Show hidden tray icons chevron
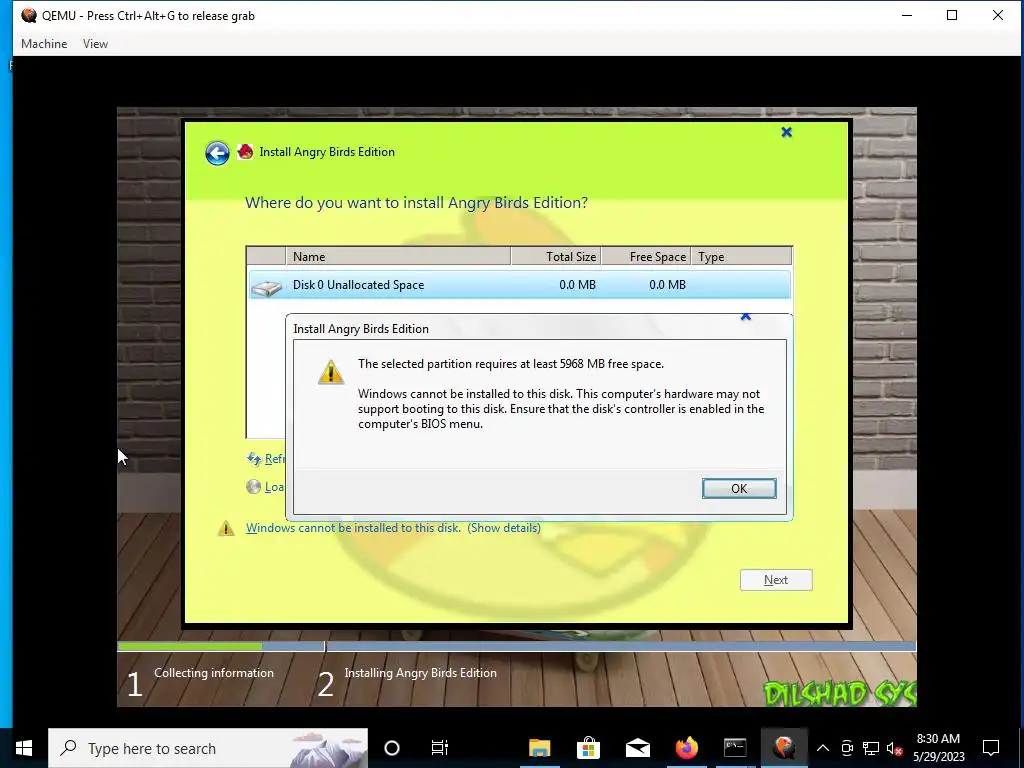The height and width of the screenshot is (768, 1024). [x=823, y=748]
